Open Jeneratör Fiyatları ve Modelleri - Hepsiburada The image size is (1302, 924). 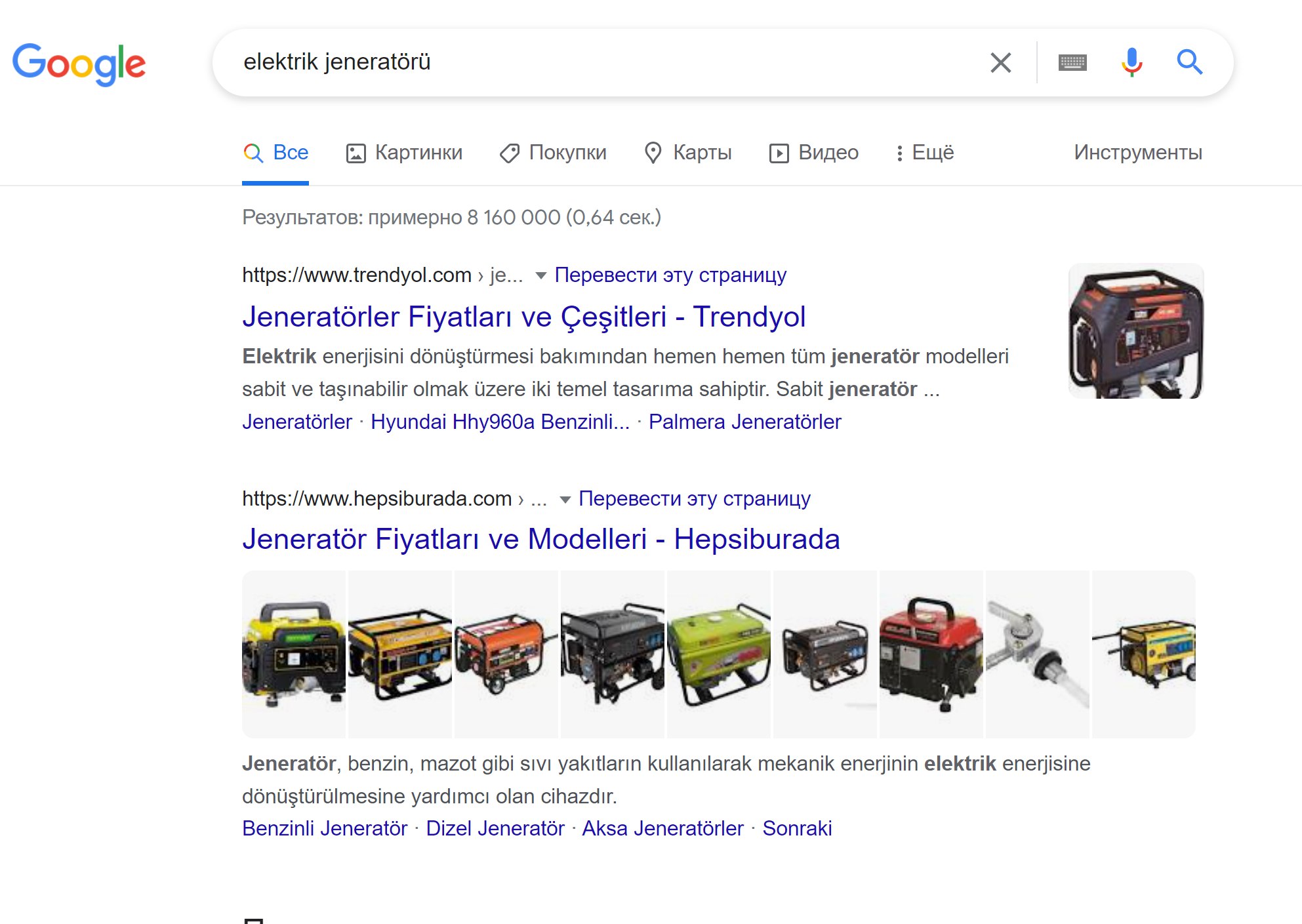540,539
